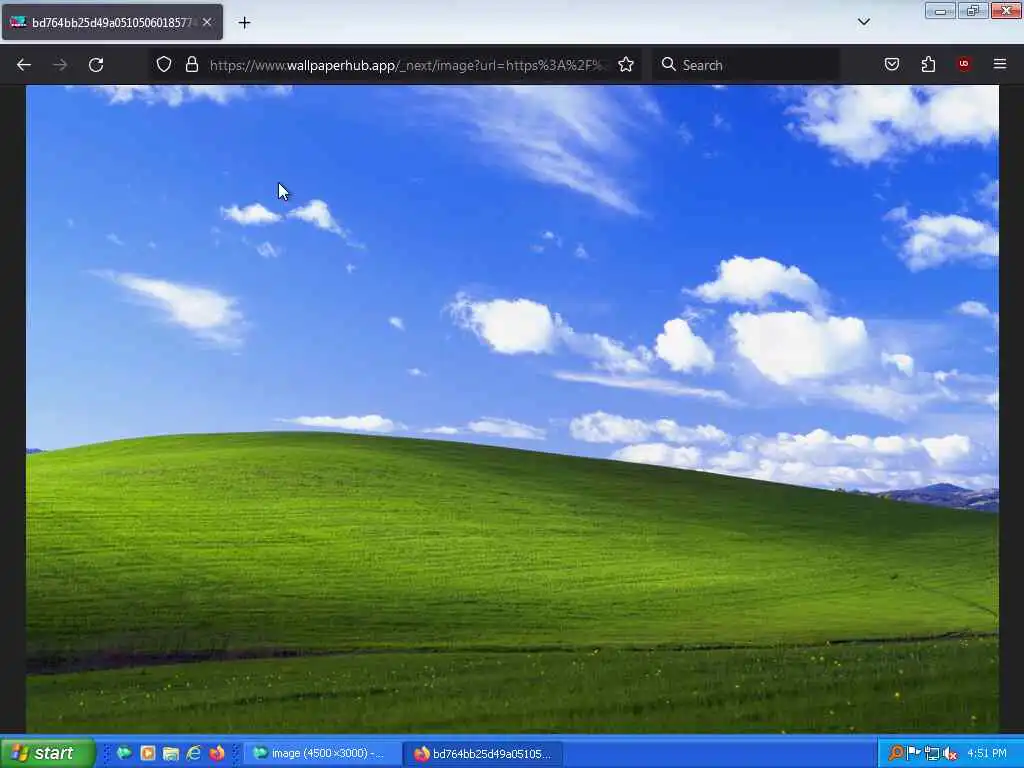Switch to bd764bb25d49a05105 Firefox taskbar button
Viewport: 1024px width, 768px height.
tap(483, 754)
